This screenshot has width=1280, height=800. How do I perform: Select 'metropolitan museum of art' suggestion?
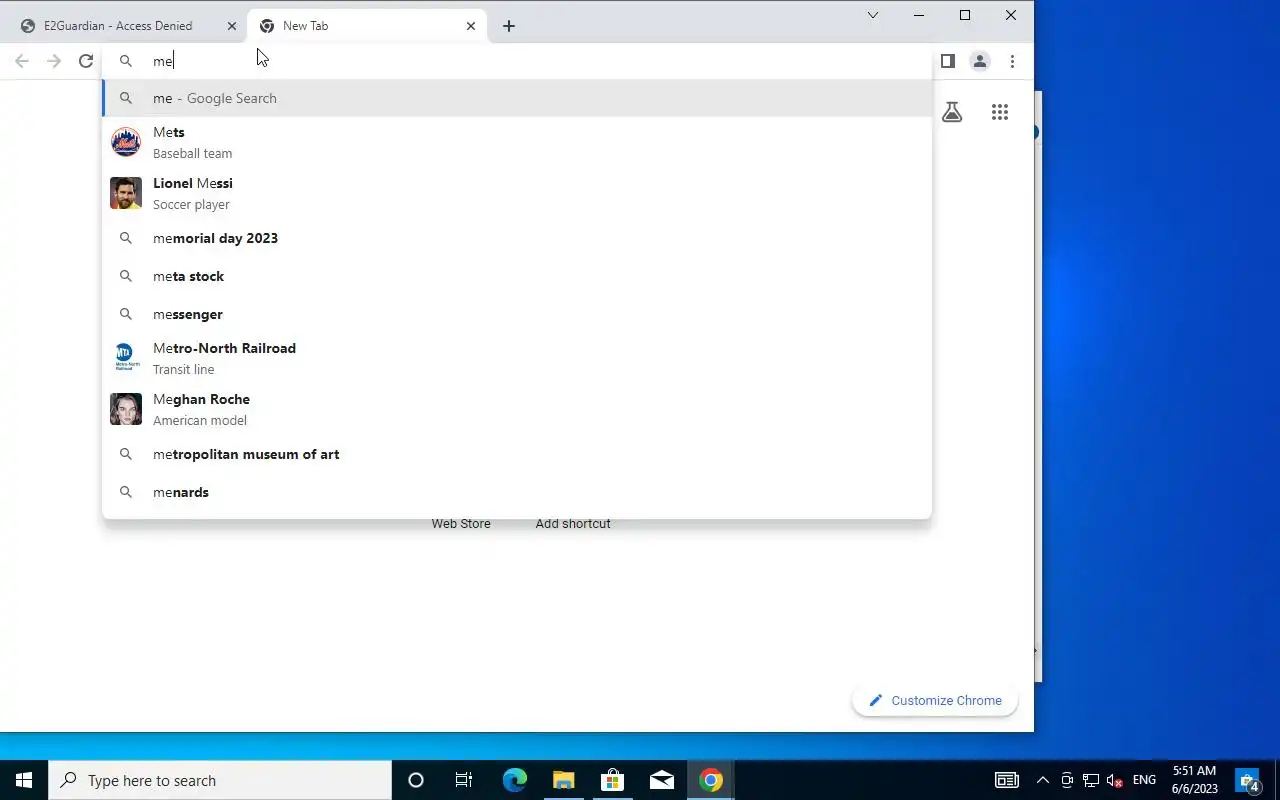point(517,454)
